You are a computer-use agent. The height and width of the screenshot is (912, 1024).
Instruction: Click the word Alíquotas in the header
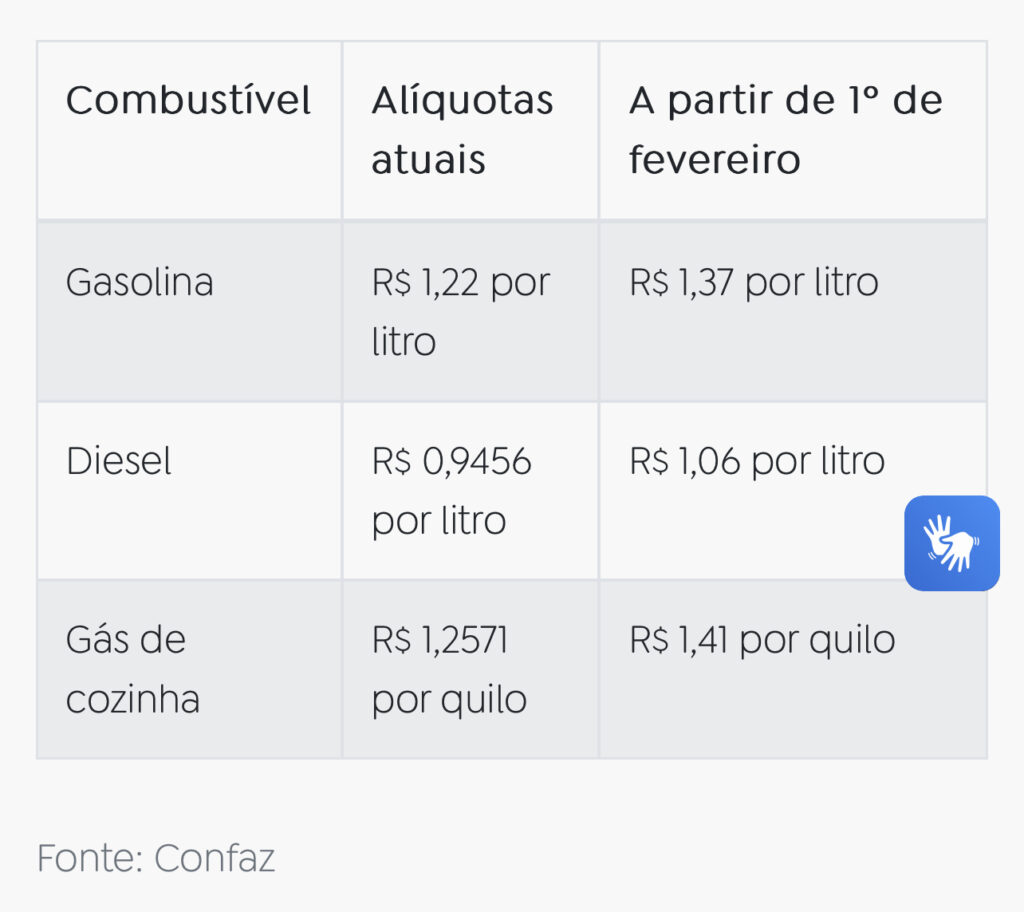[x=462, y=101]
